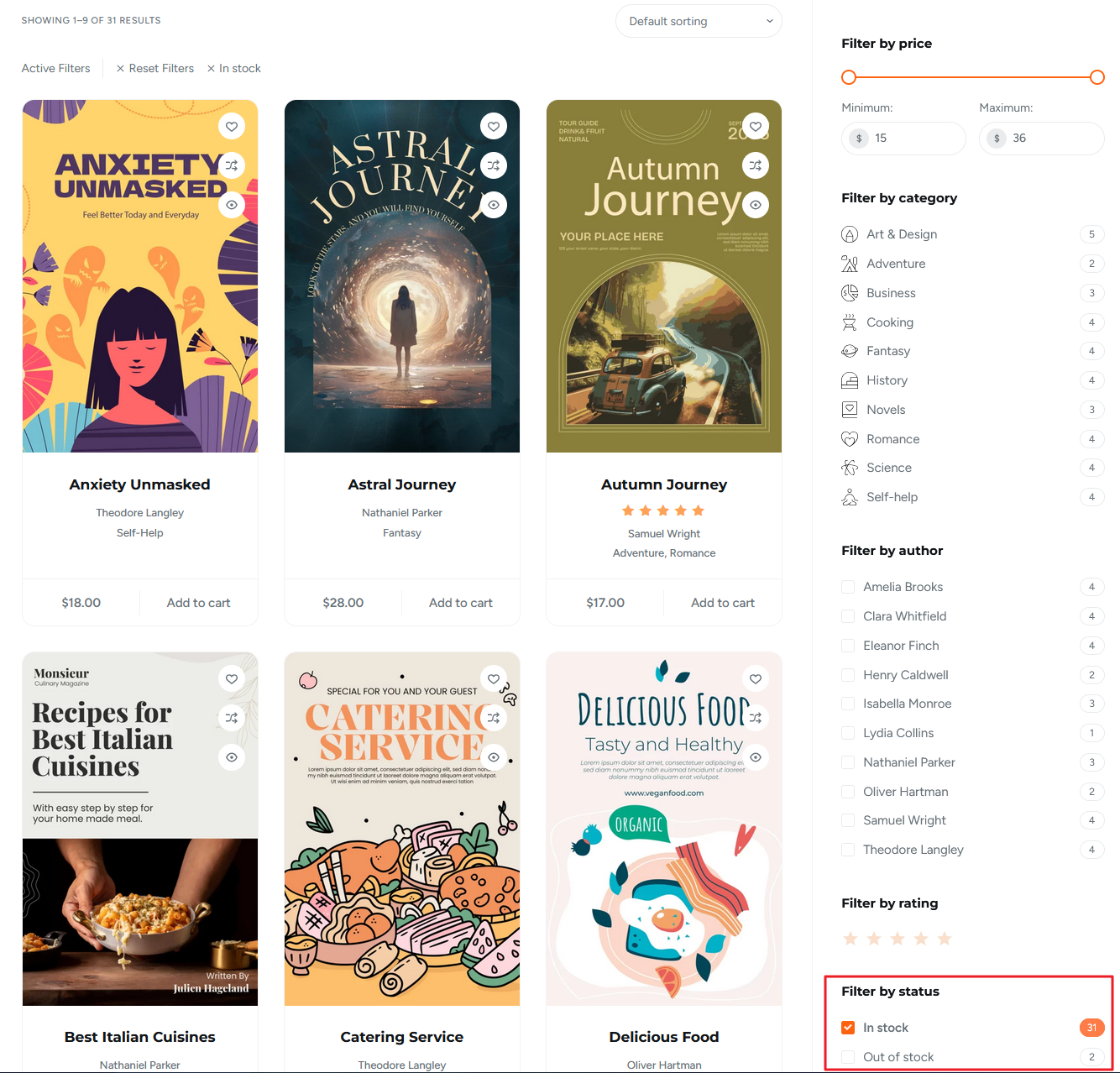1120x1073 pixels.
Task: Add Astral Journey to cart
Action: tap(460, 603)
